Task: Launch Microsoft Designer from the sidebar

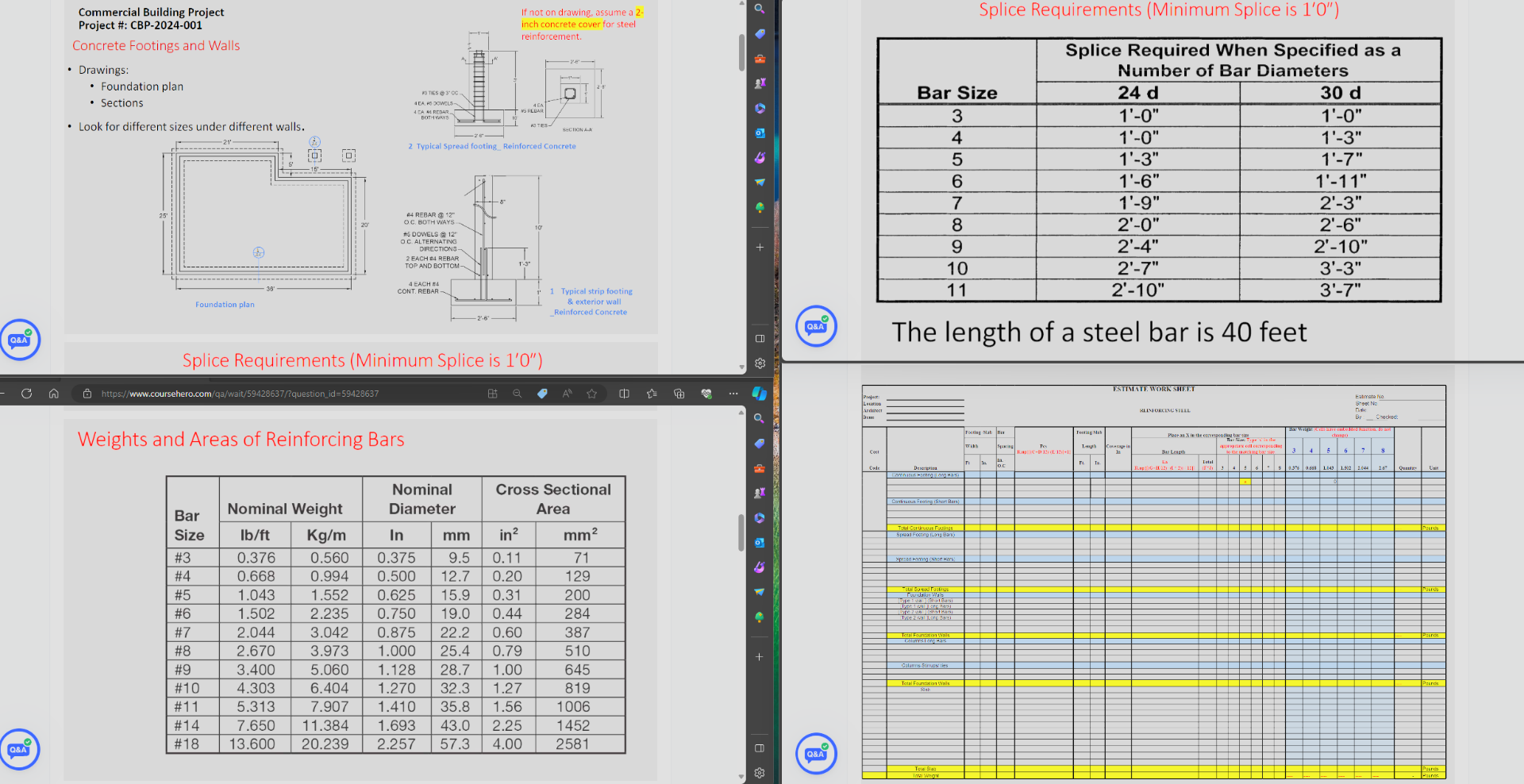Action: pos(760,157)
